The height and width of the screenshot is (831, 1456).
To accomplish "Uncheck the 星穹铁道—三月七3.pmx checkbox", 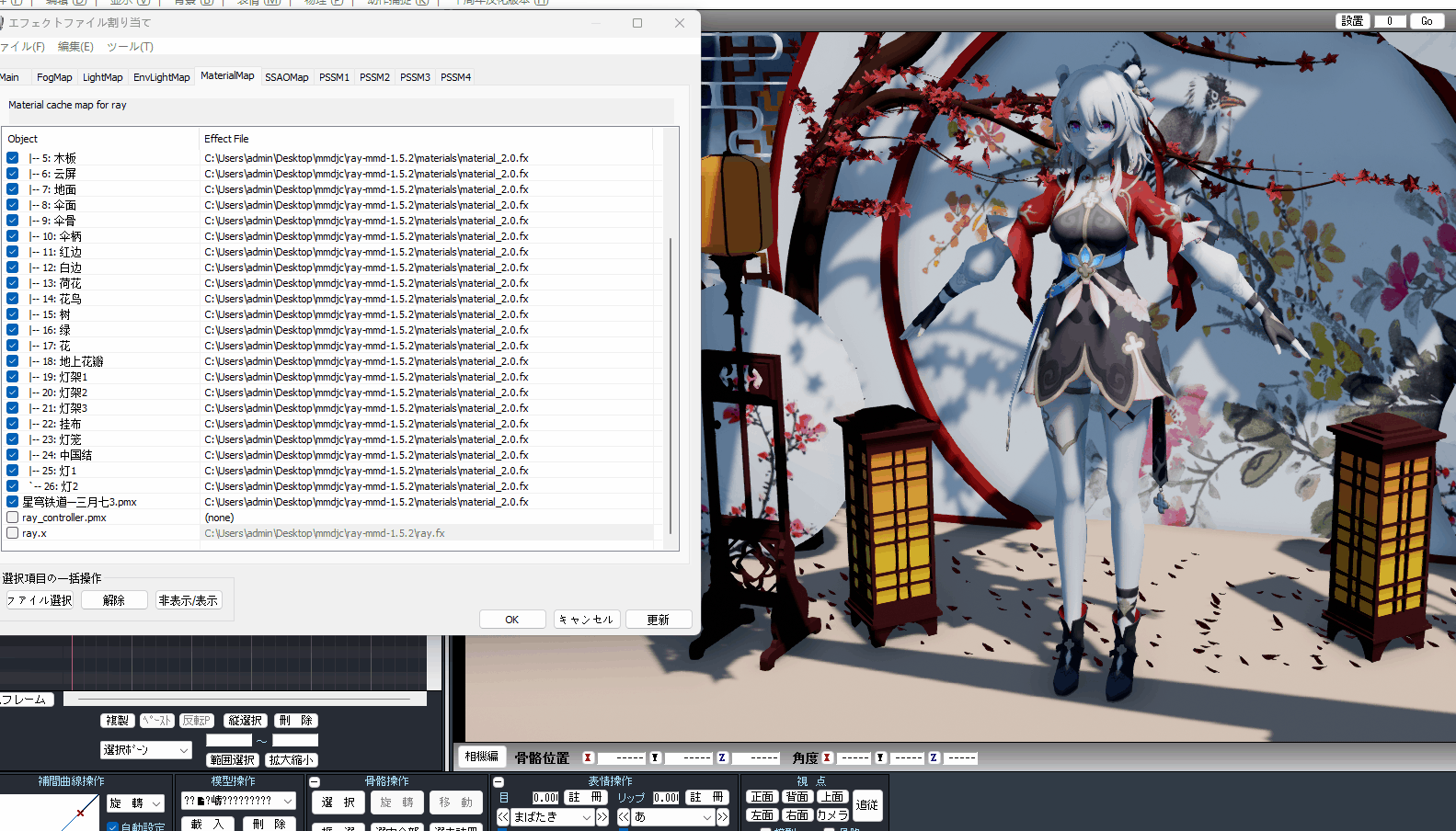I will [13, 502].
